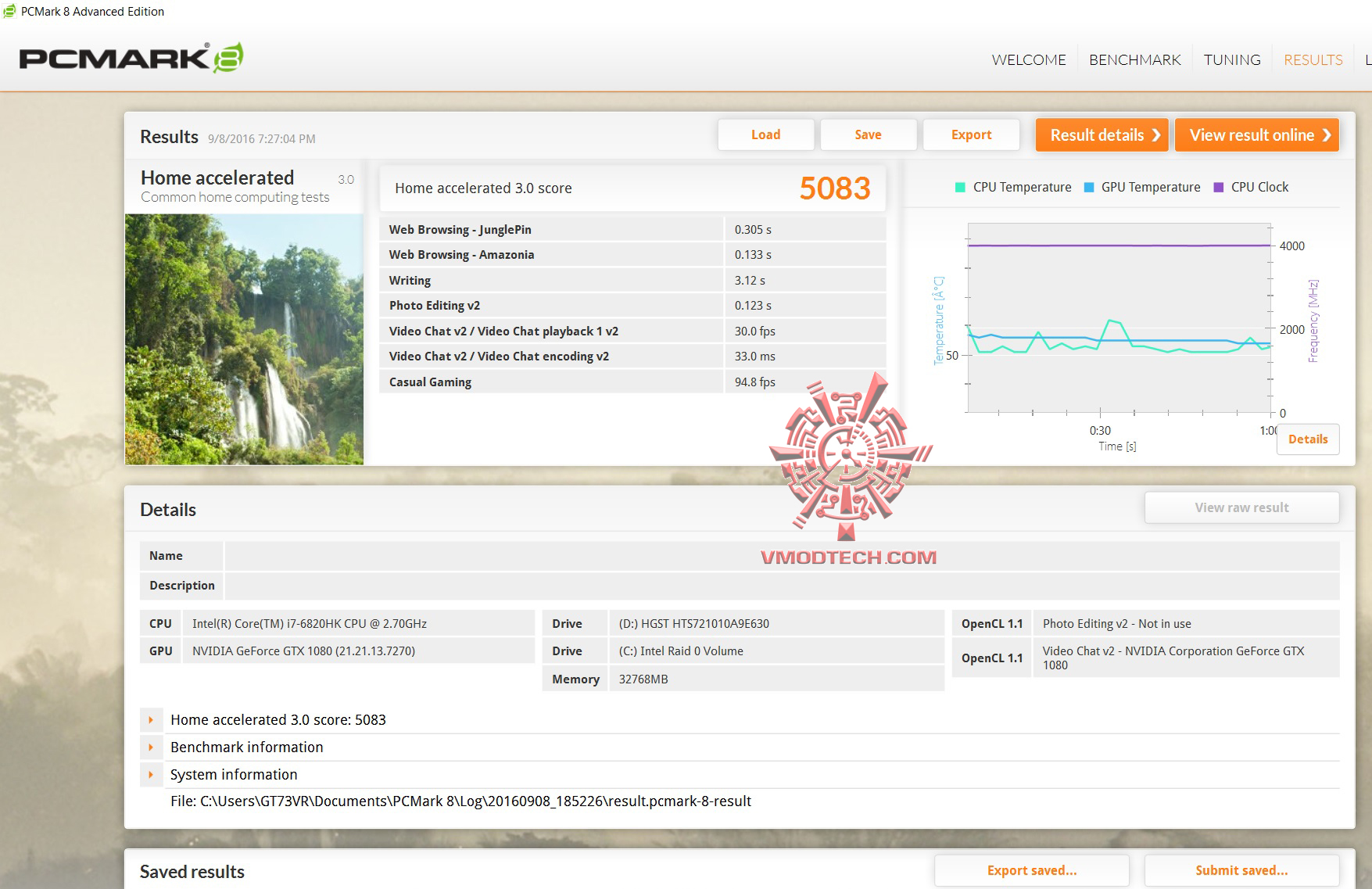Click the GPU Temperature legend swatch

(1088, 188)
